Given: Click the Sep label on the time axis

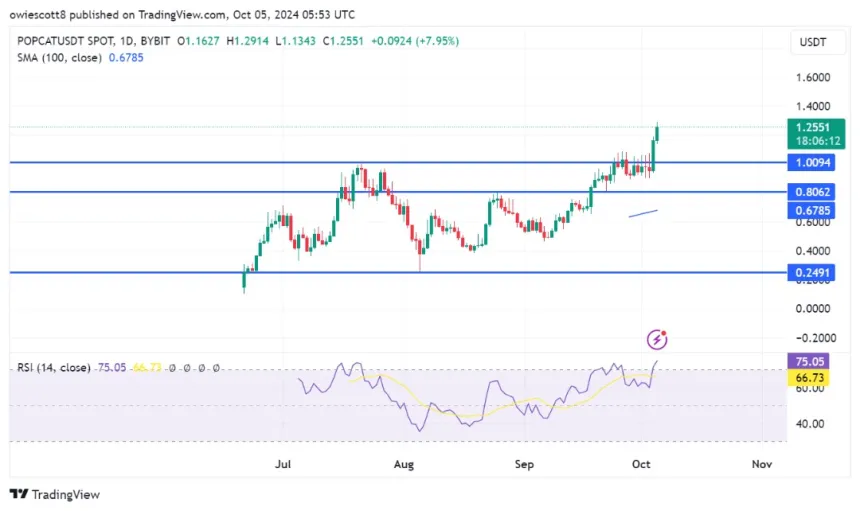Looking at the screenshot, I should 523,464.
